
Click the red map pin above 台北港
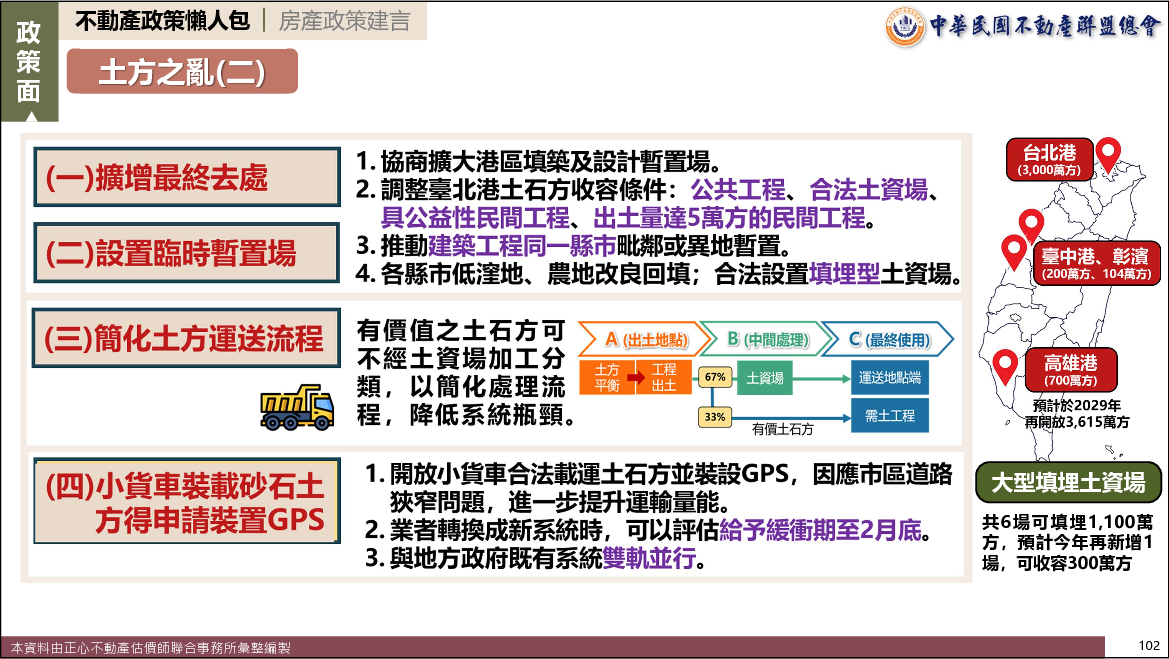coord(1108,154)
